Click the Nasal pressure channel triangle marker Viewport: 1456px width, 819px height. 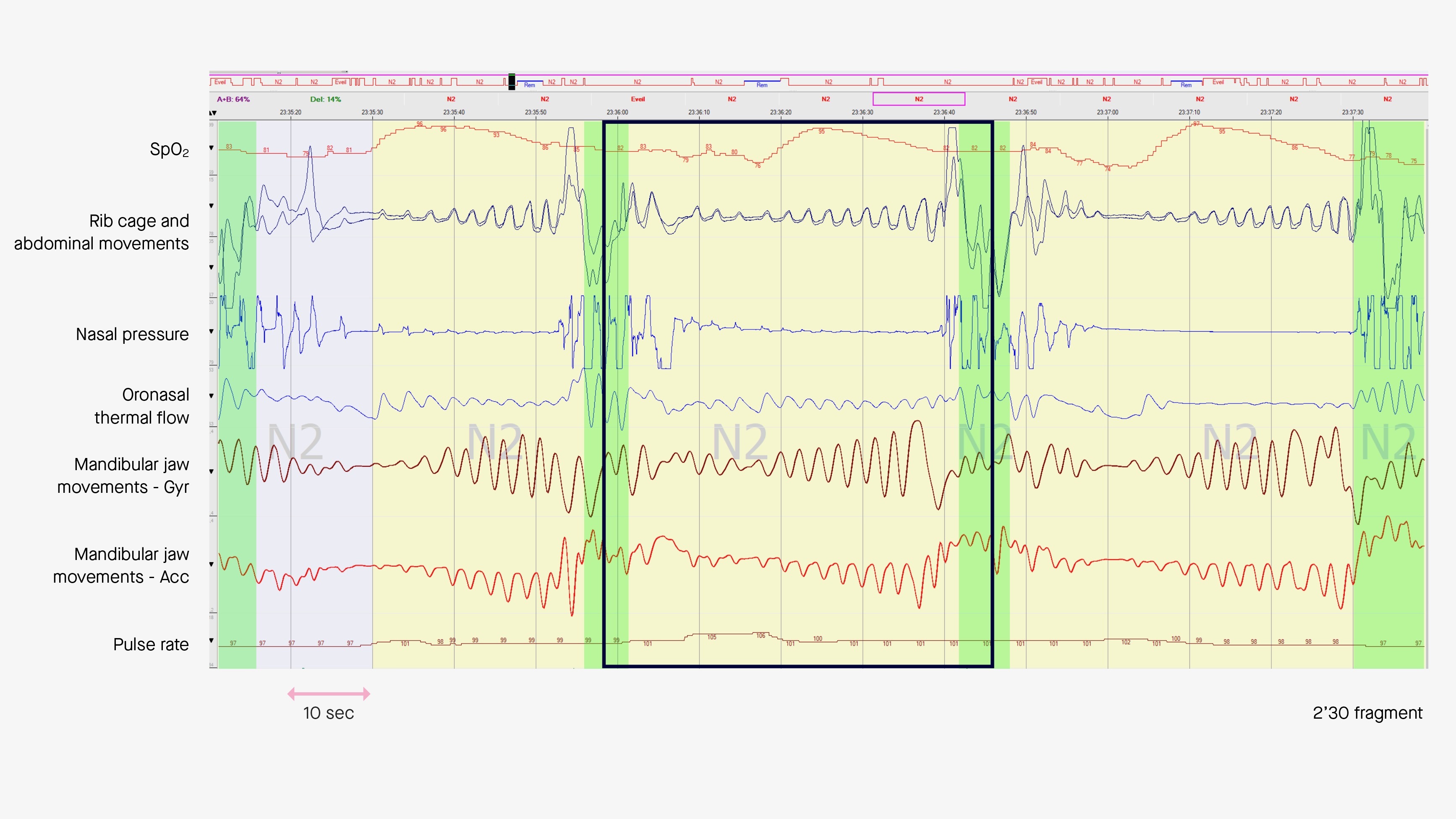coord(212,331)
